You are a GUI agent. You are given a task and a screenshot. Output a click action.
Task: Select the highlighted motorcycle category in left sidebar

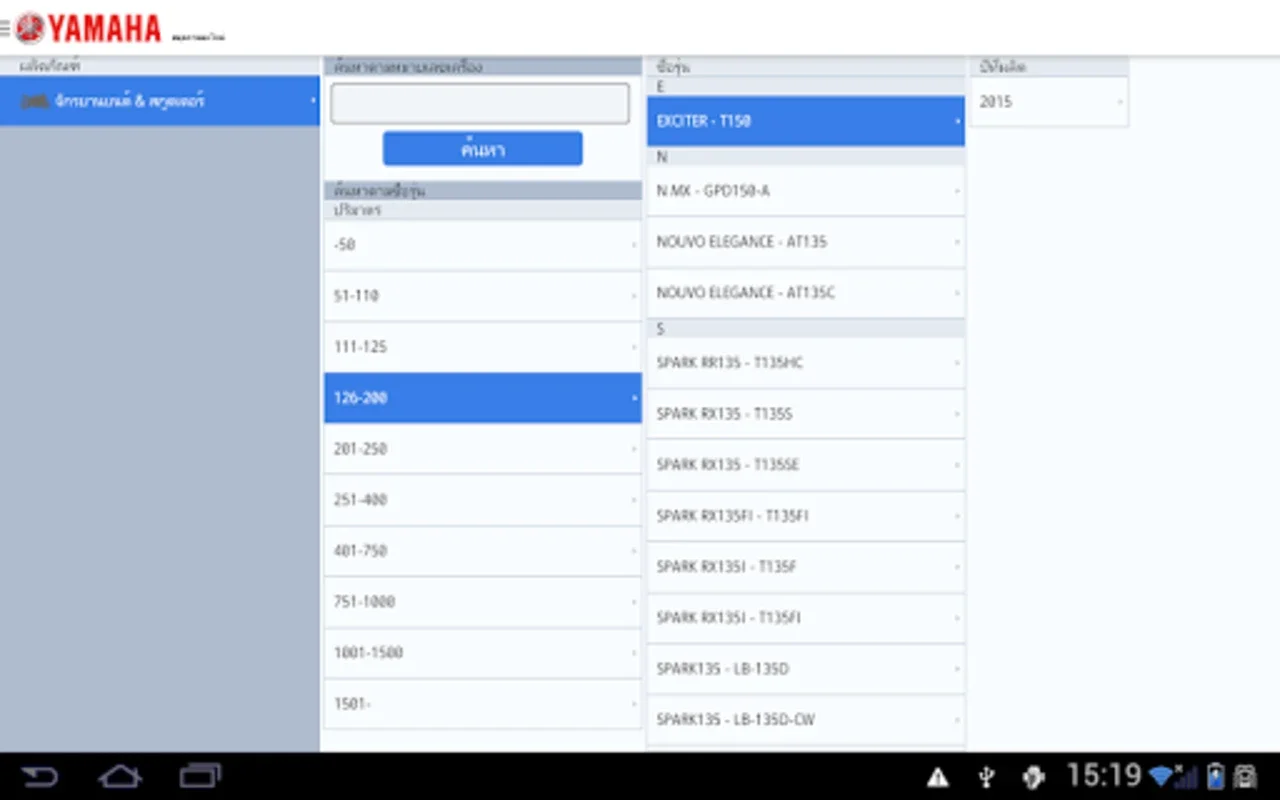160,101
